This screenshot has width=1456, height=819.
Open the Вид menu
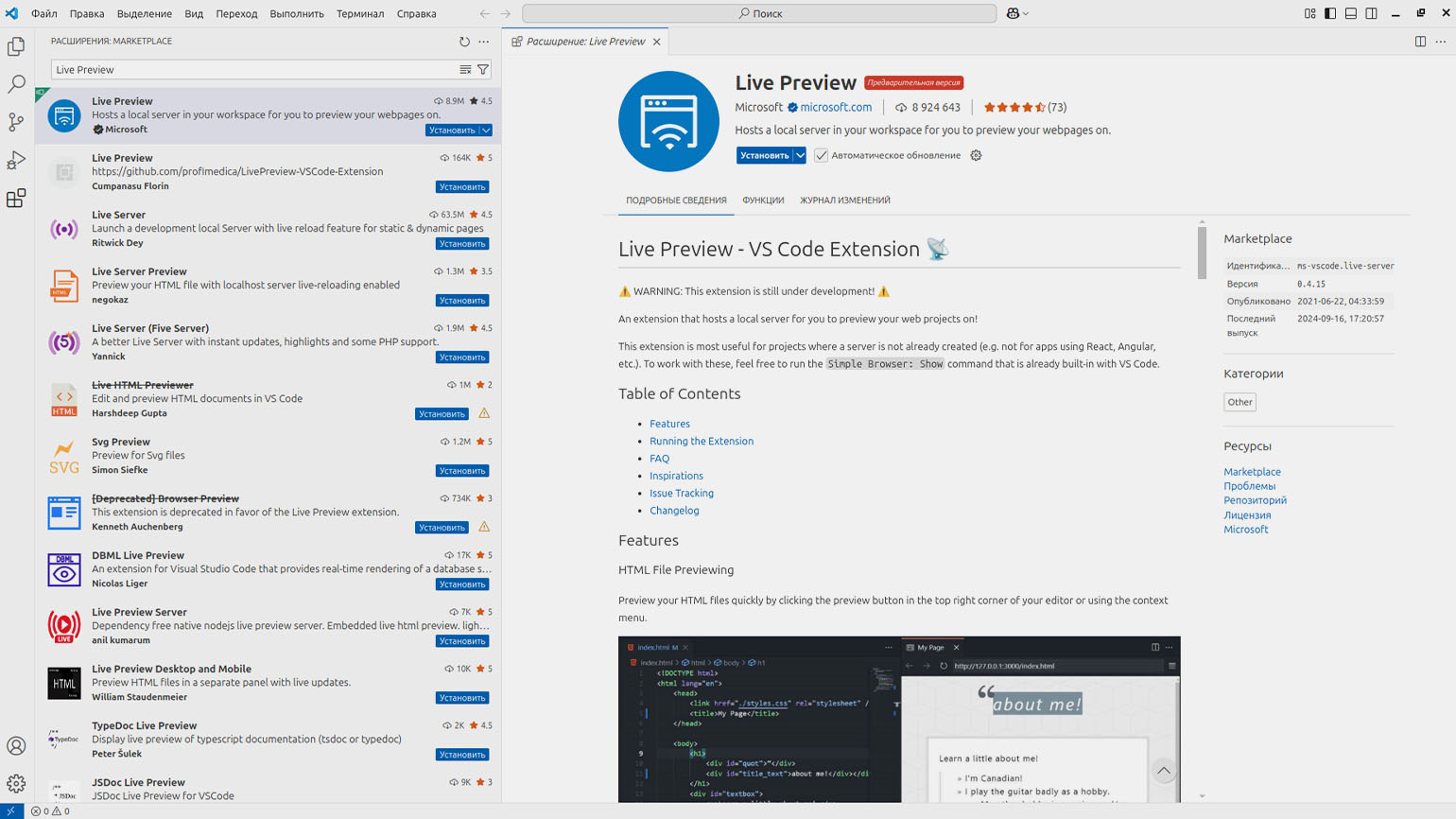pos(194,13)
